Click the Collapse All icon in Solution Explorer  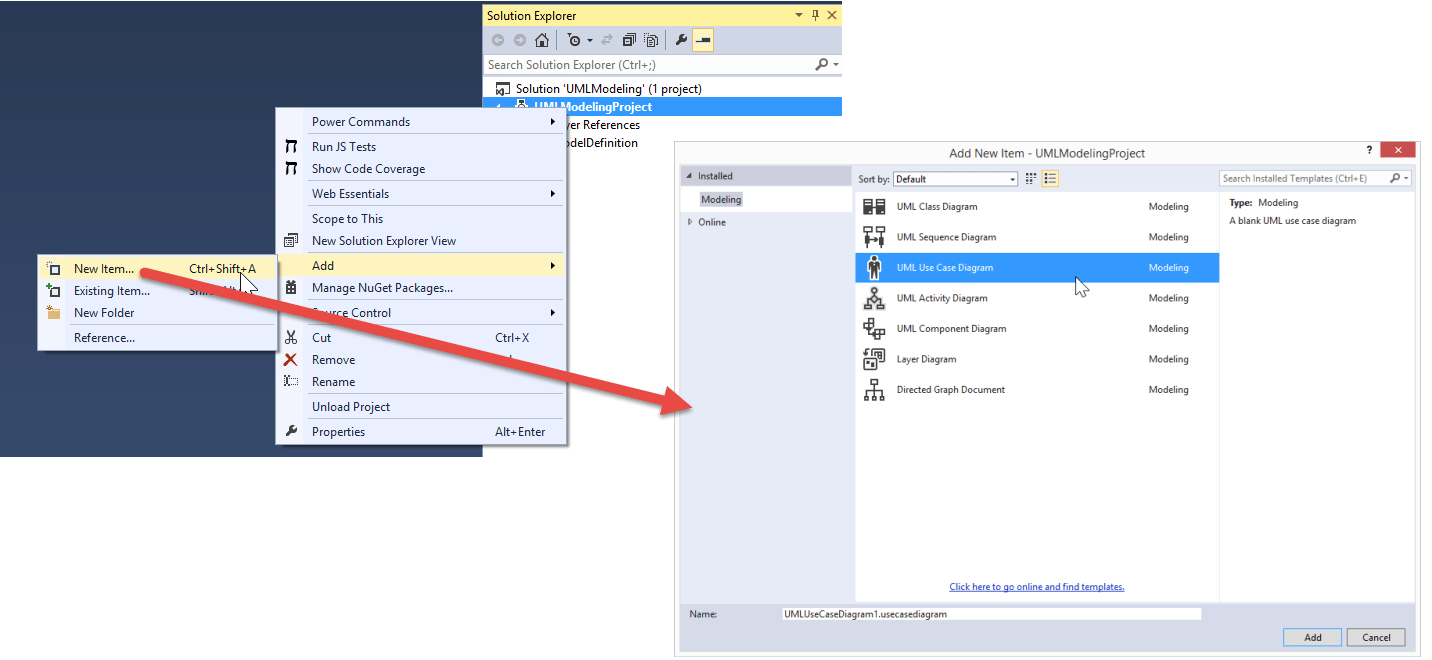pos(629,40)
